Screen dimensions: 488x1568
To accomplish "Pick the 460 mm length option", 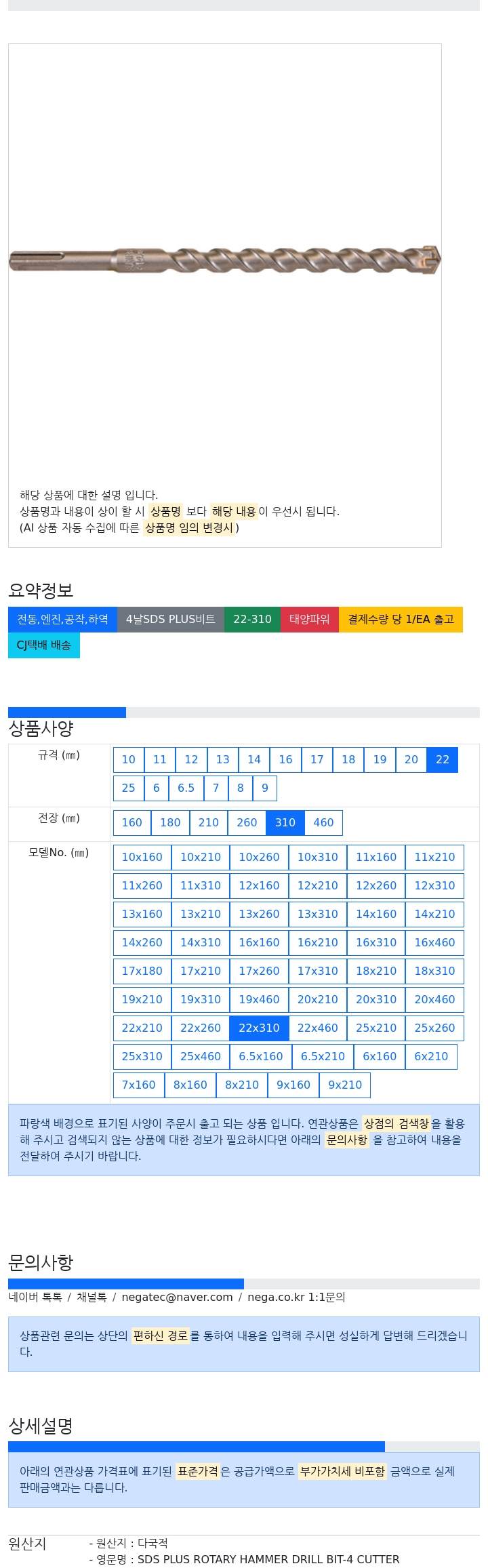I will pyautogui.click(x=323, y=822).
